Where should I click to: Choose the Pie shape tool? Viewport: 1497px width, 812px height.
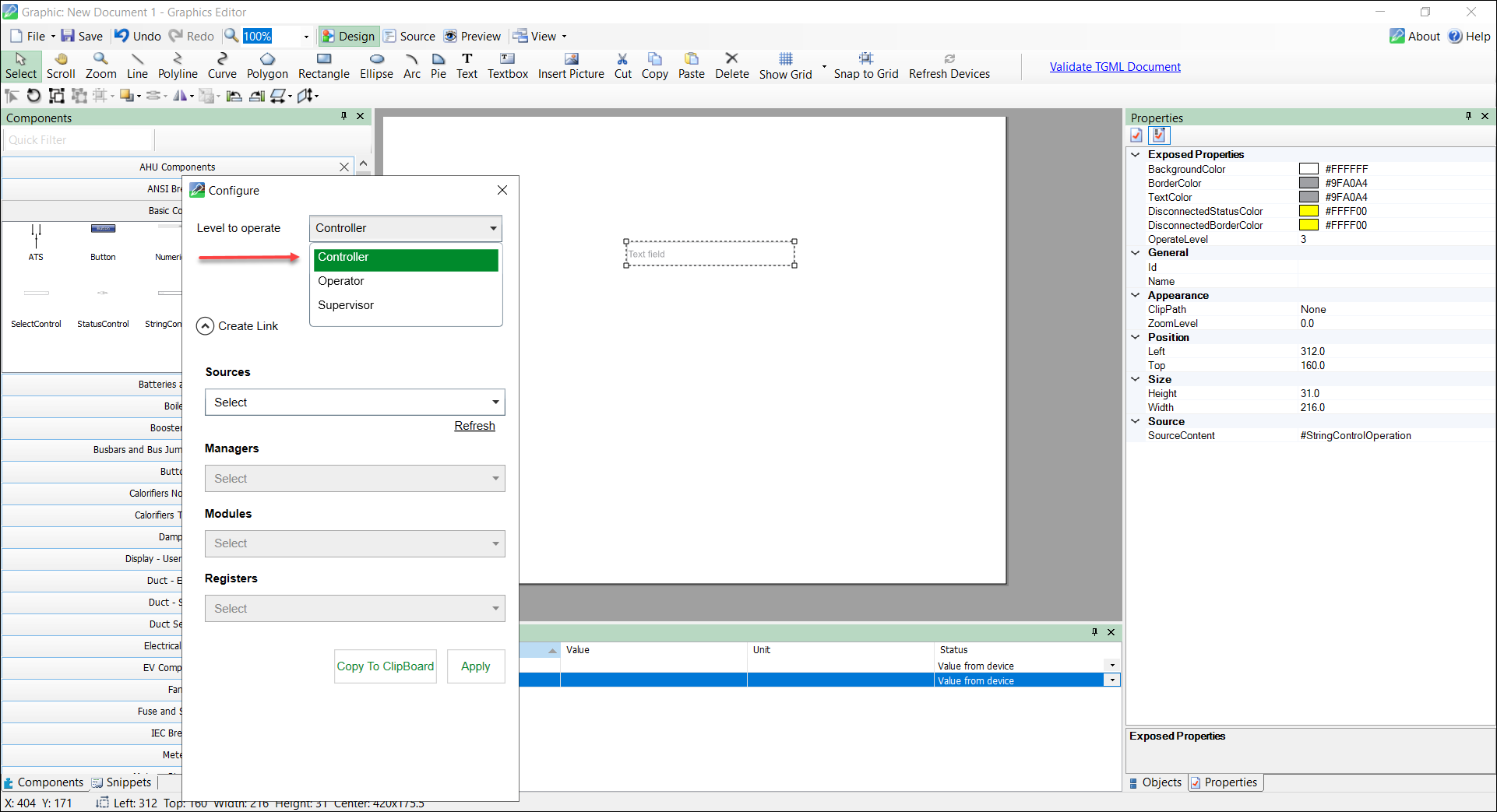[x=439, y=66]
